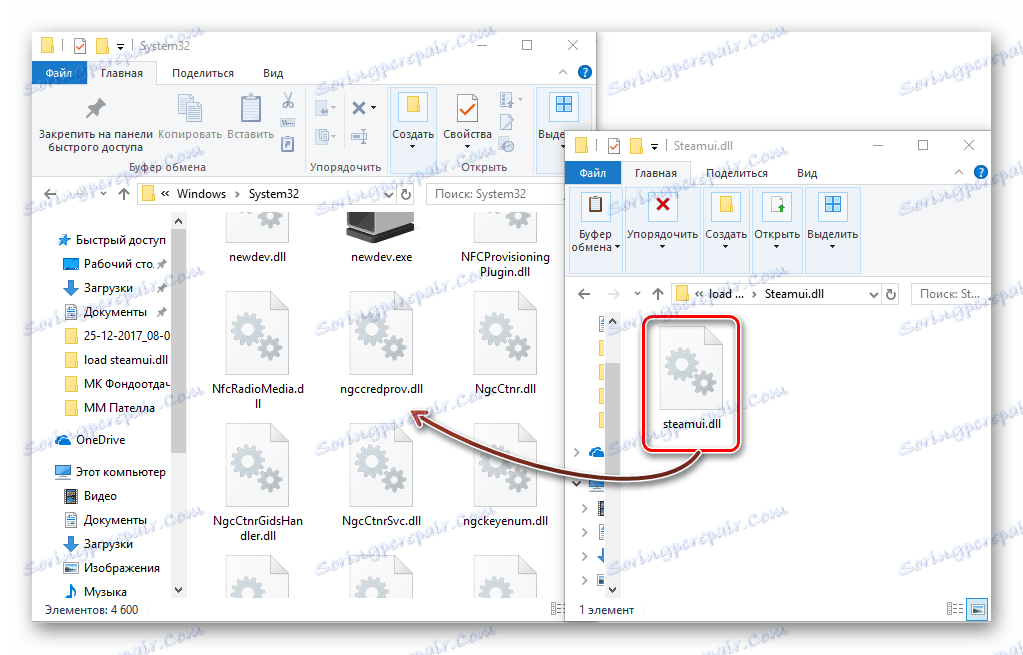Open System32 ribbon help
This screenshot has height=655, width=1023.
pyautogui.click(x=585, y=72)
